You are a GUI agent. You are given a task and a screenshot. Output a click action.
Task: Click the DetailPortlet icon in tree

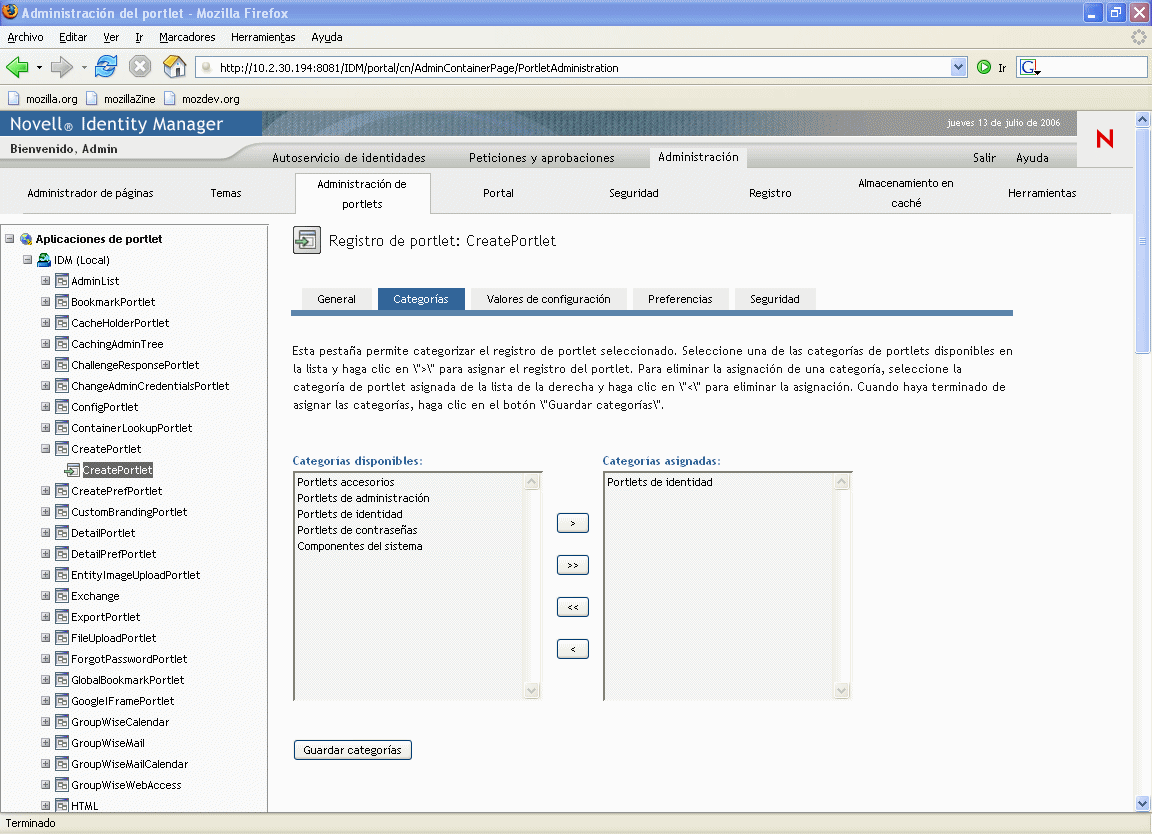62,533
